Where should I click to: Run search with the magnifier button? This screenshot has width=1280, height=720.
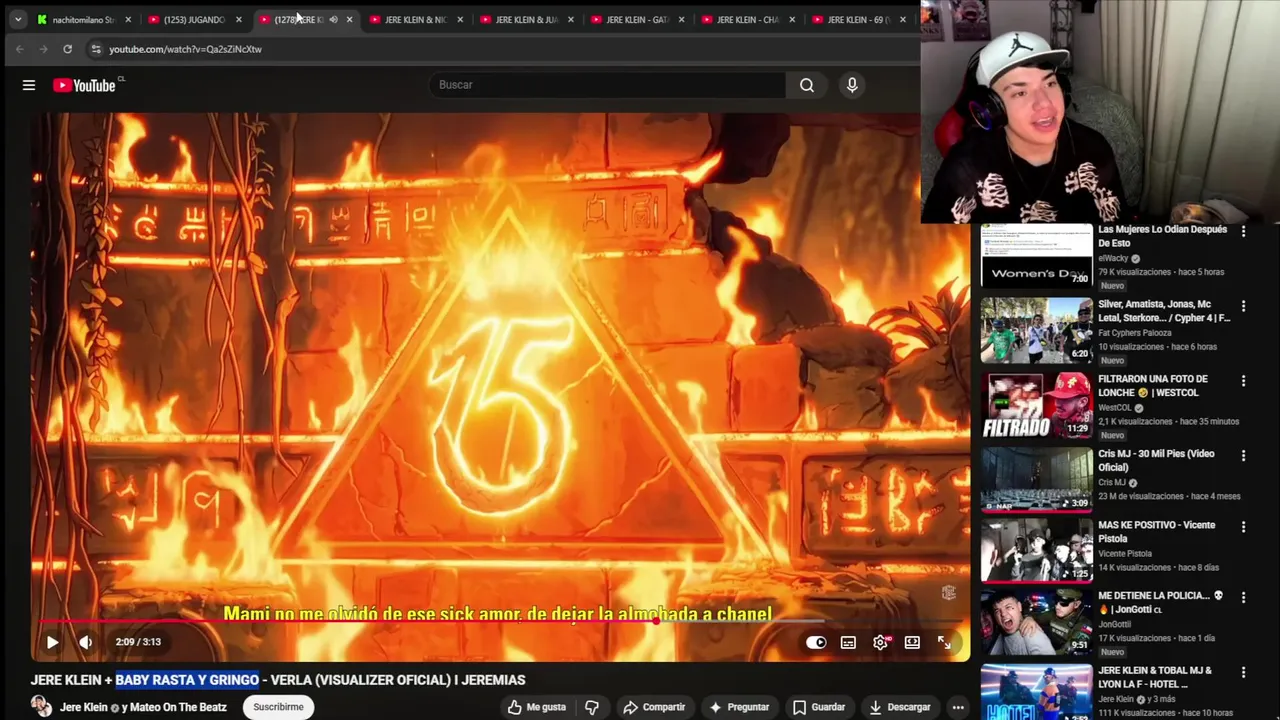click(x=807, y=85)
